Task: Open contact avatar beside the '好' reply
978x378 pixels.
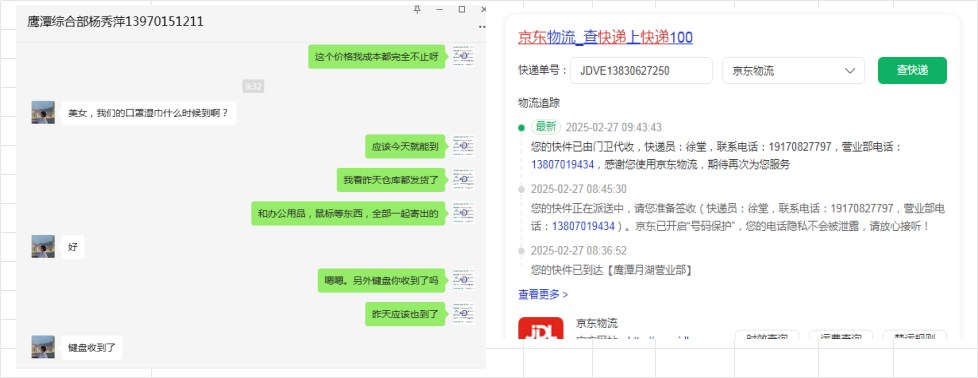Action: 43,246
